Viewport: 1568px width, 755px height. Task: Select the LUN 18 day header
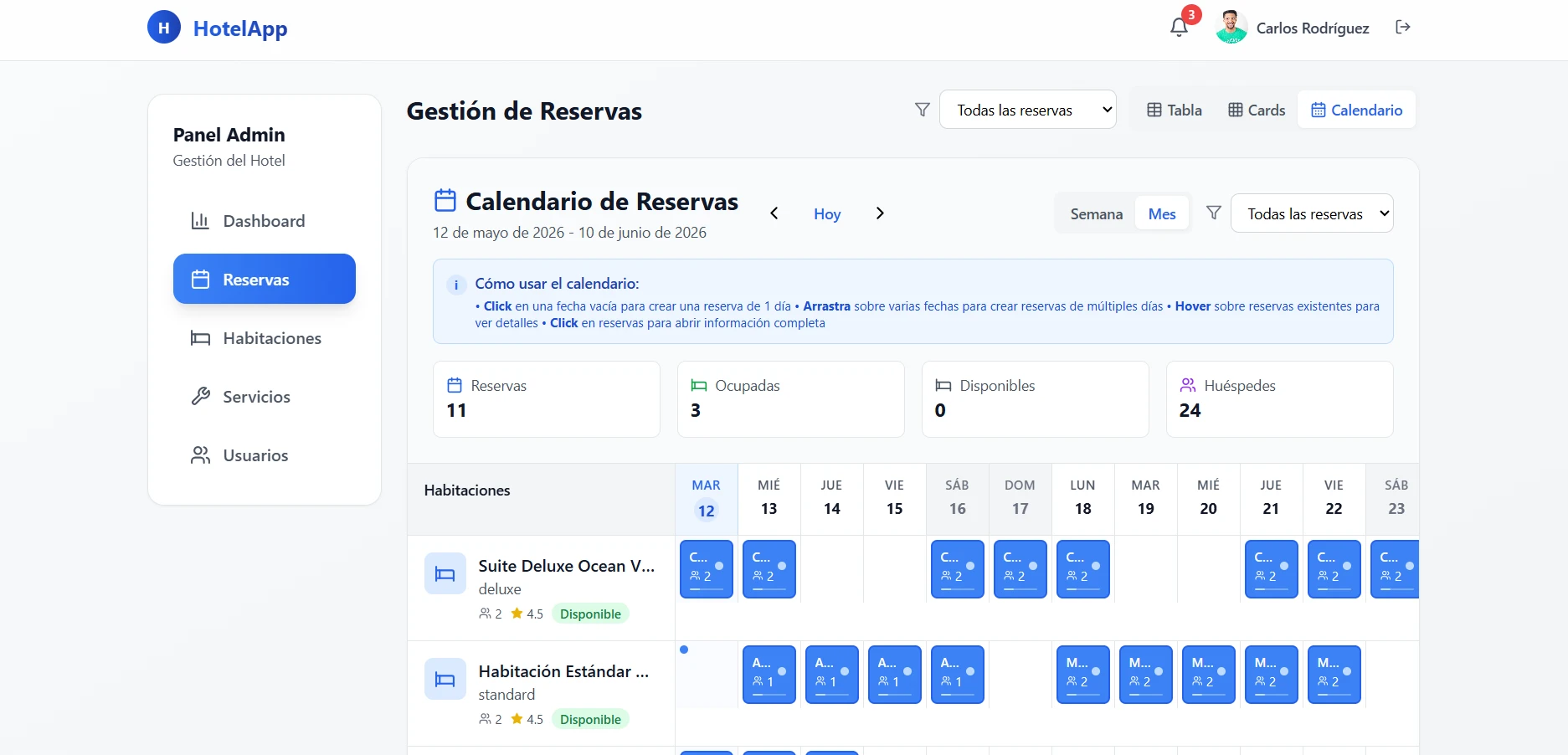click(1083, 499)
